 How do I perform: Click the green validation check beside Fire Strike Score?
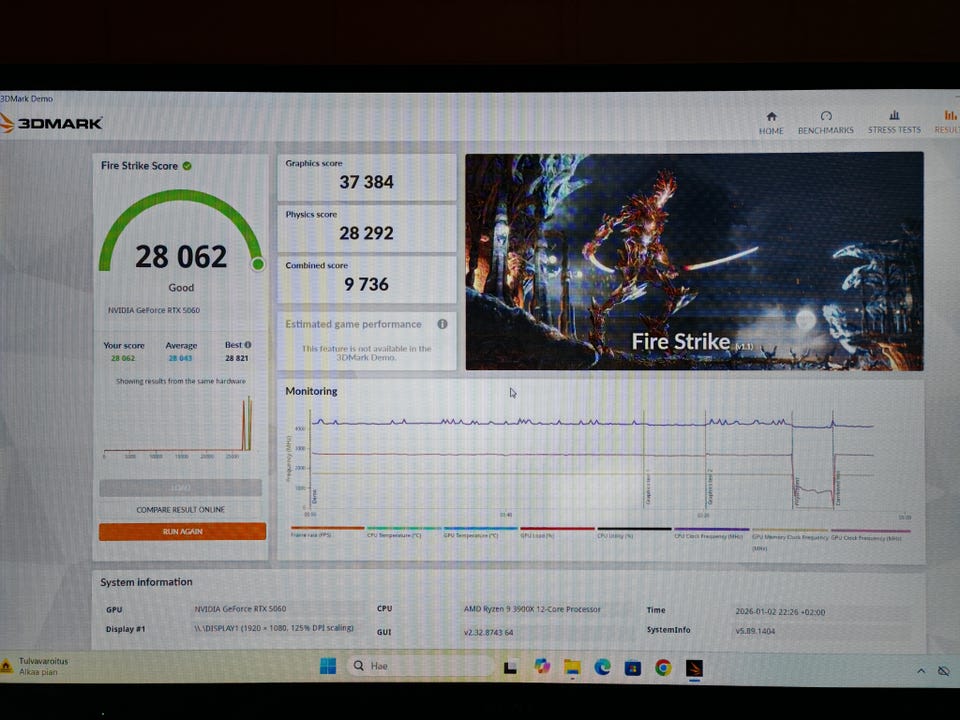pos(187,166)
